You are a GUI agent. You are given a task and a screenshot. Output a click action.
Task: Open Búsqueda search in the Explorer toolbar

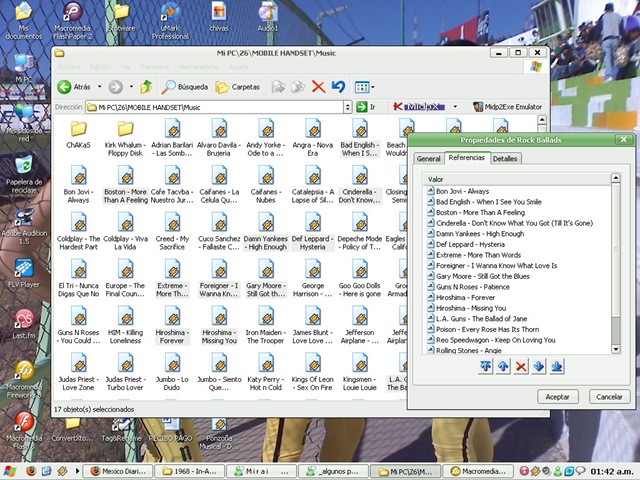coord(184,87)
